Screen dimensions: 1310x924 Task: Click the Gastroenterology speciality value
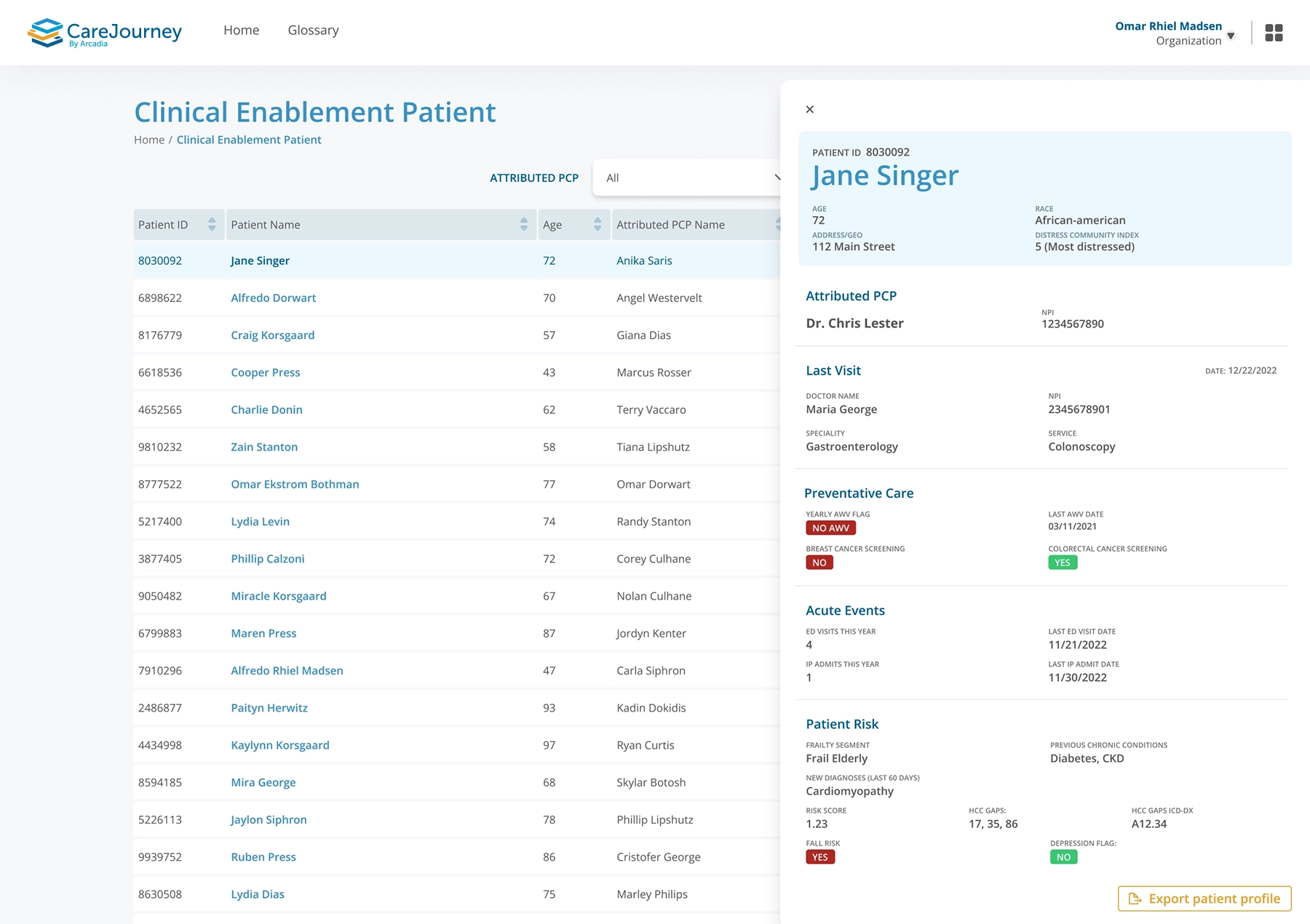pyautogui.click(x=851, y=447)
